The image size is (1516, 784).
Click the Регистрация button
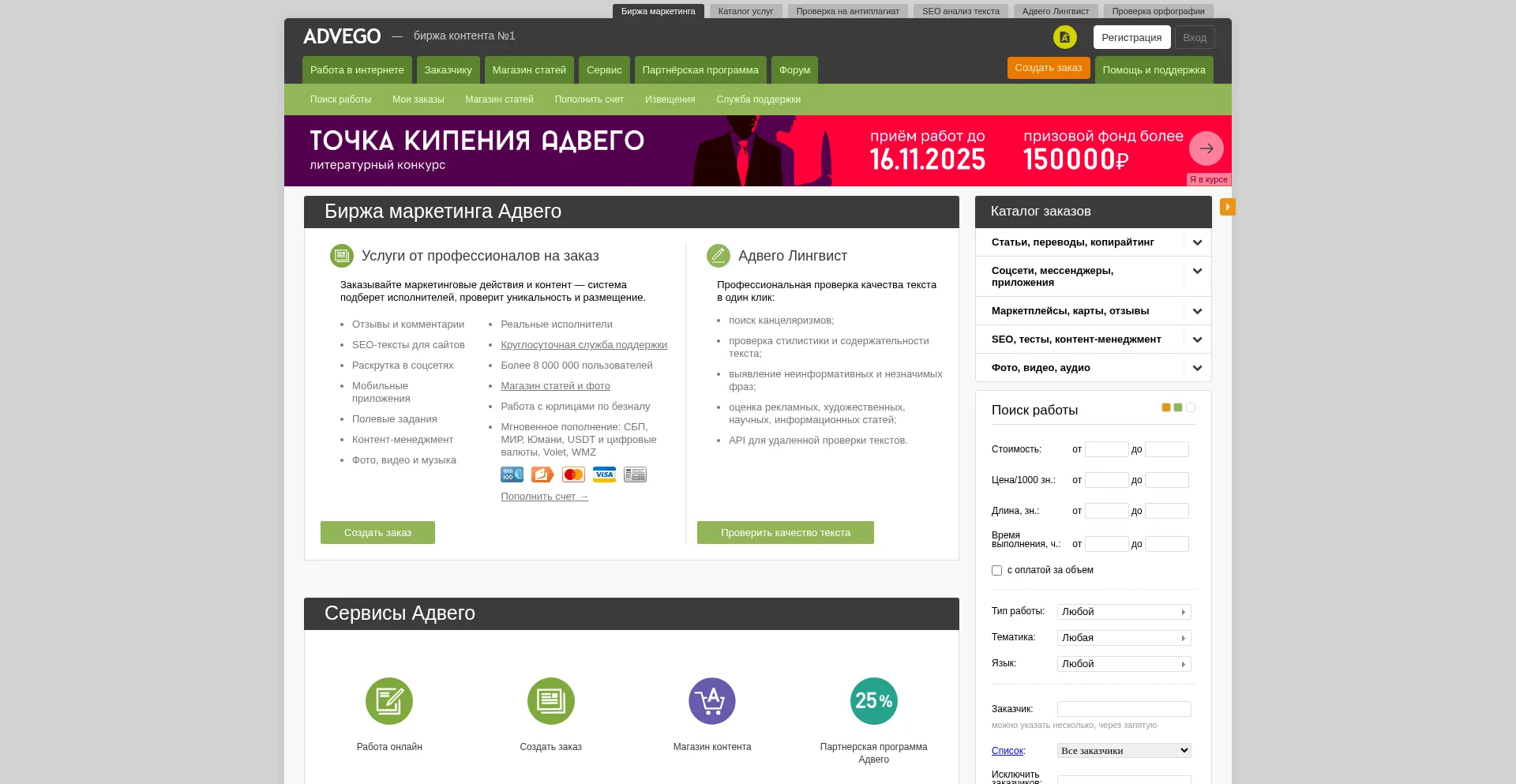click(1131, 37)
